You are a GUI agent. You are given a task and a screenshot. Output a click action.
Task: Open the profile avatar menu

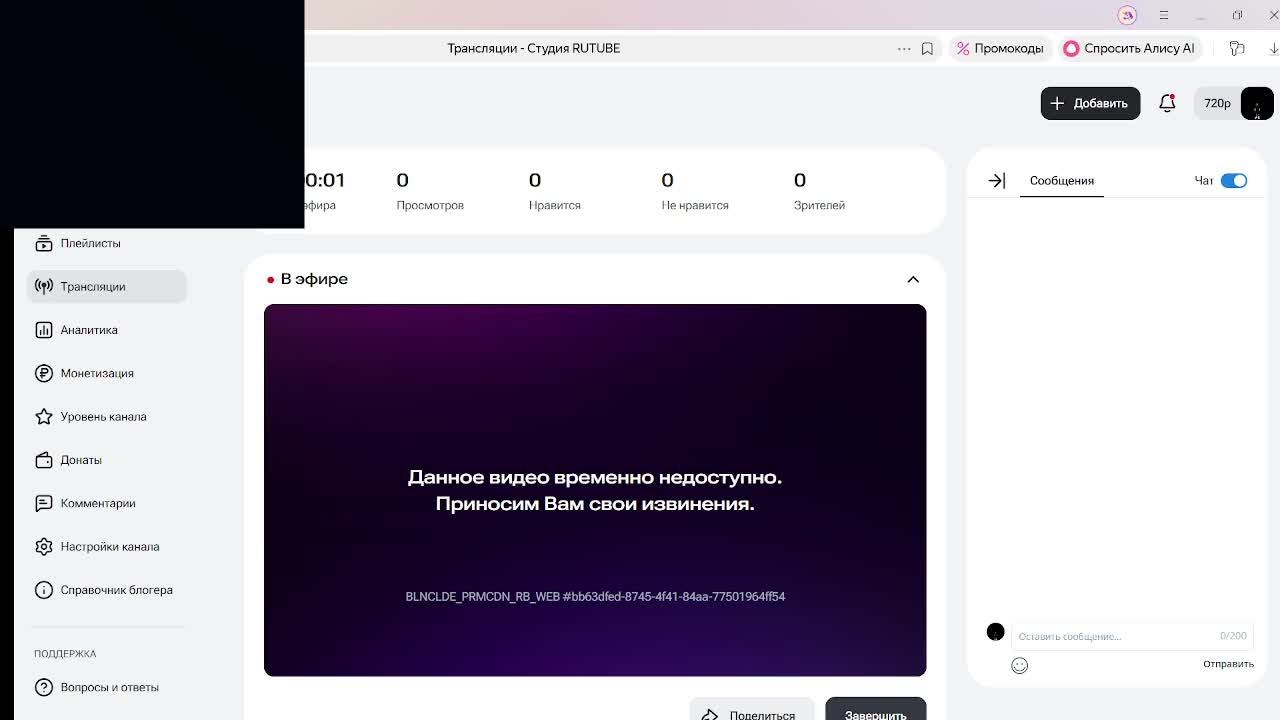1257,103
